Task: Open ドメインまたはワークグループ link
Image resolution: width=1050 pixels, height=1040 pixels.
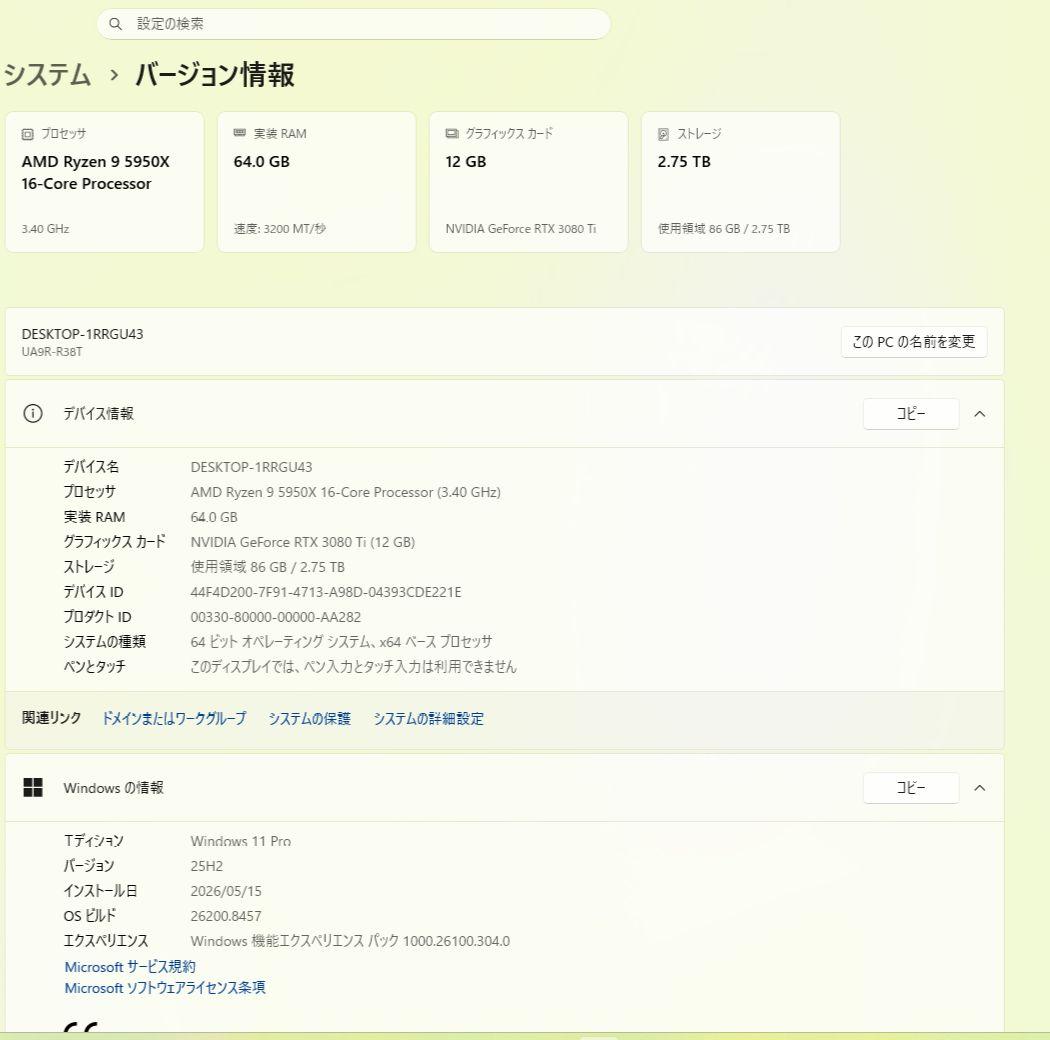Action: tap(174, 719)
